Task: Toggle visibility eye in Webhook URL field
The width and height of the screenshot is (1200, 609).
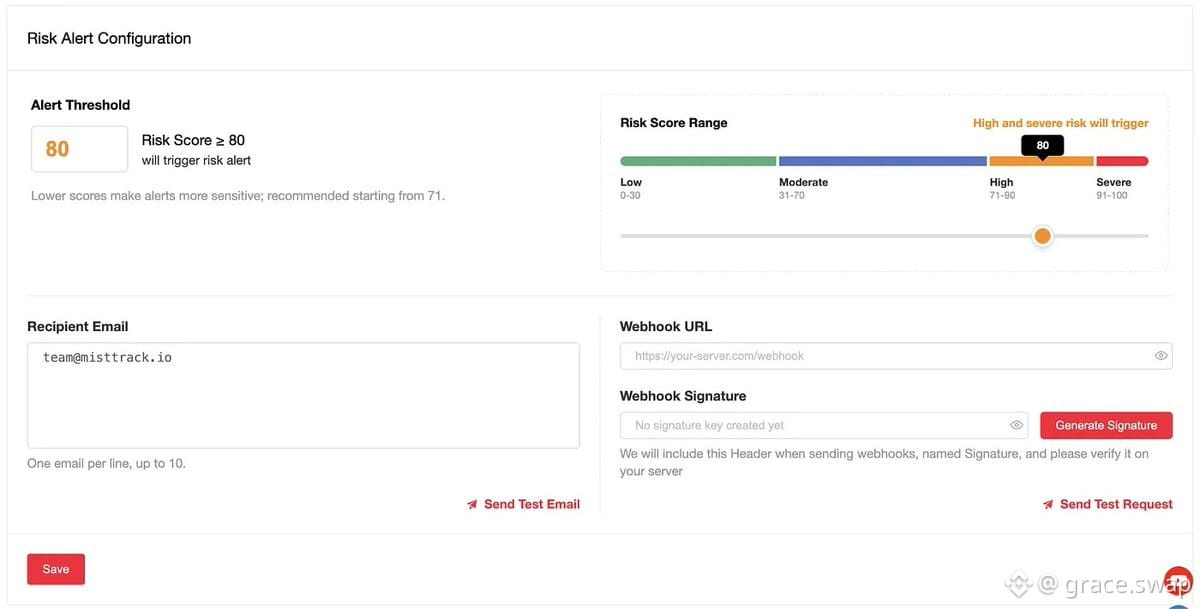Action: click(x=1161, y=355)
